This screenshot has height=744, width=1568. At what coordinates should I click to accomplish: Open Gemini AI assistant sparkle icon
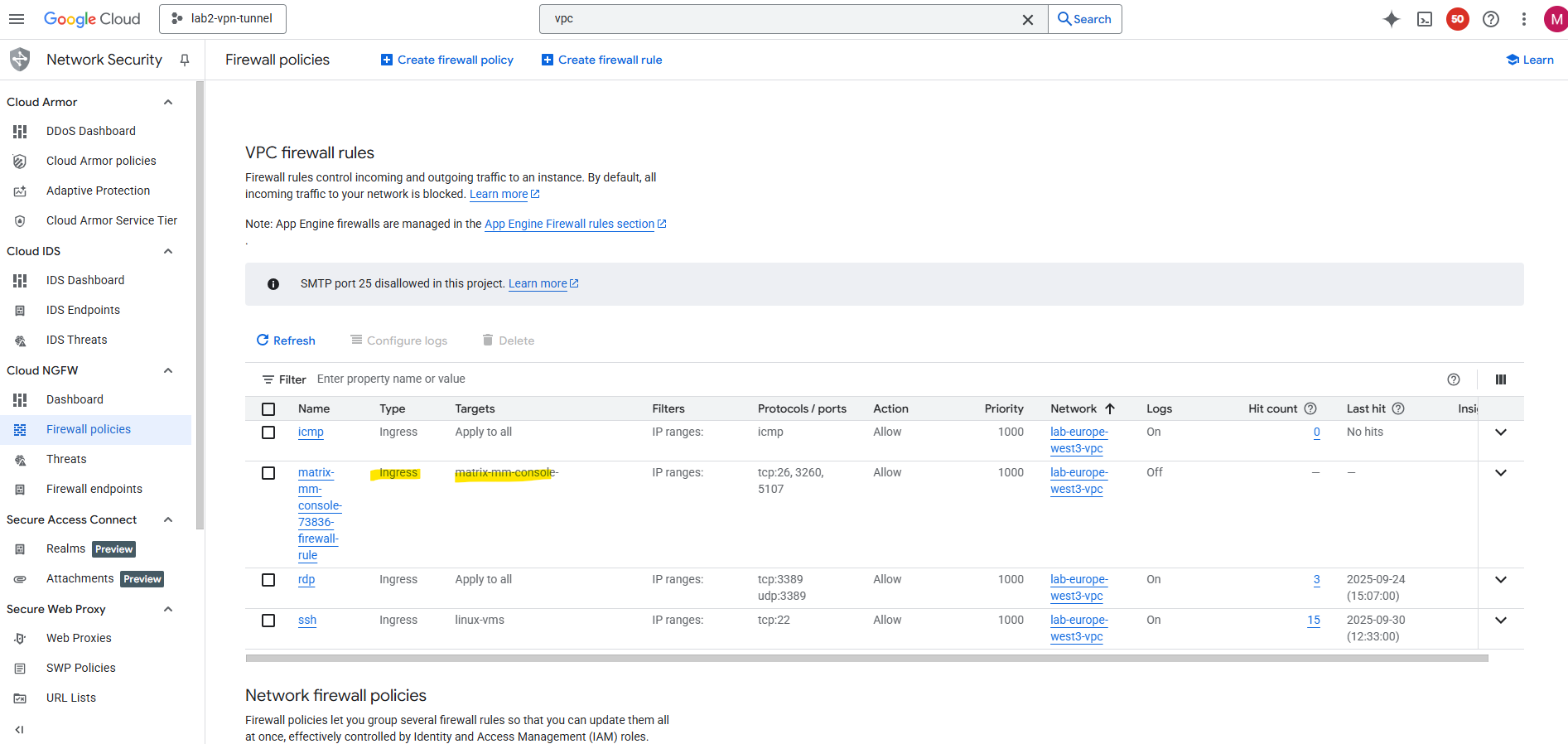point(1392,19)
